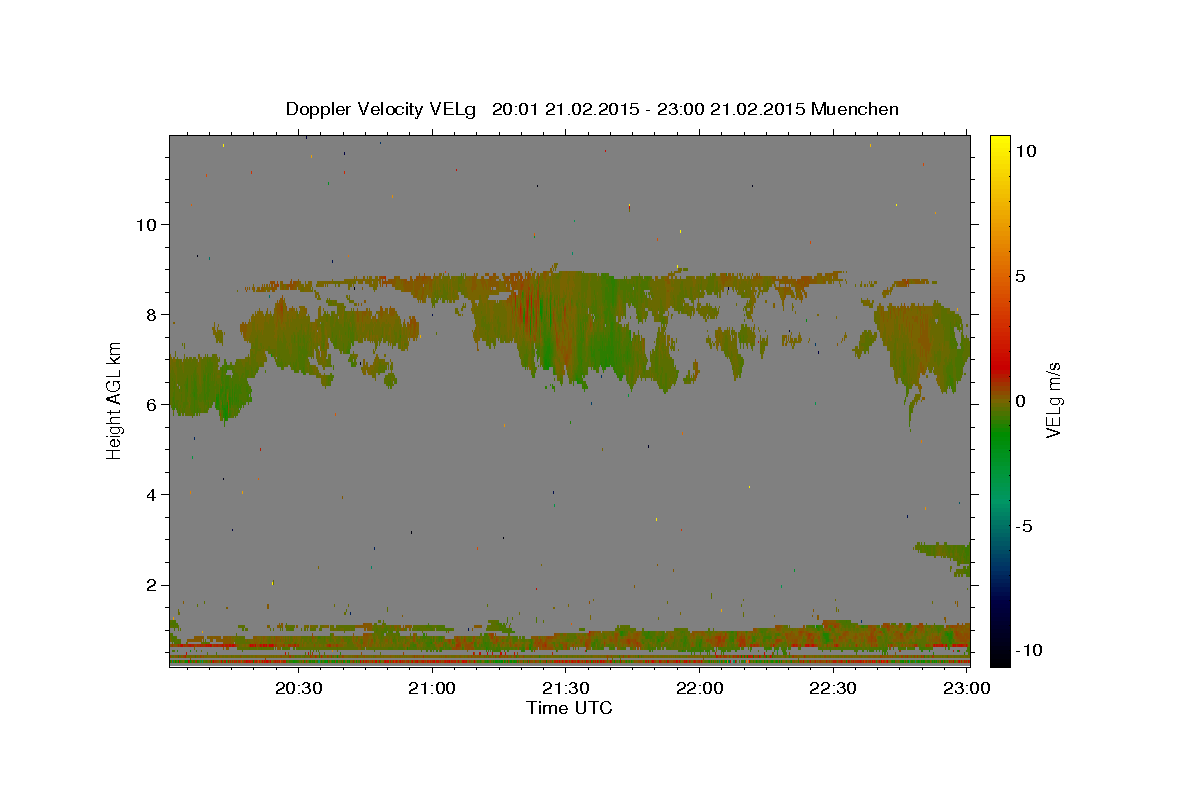Image resolution: width=1200 pixels, height=800 pixels.
Task: Click the 'VELg m/s' colorbar label
Action: 1053,400
